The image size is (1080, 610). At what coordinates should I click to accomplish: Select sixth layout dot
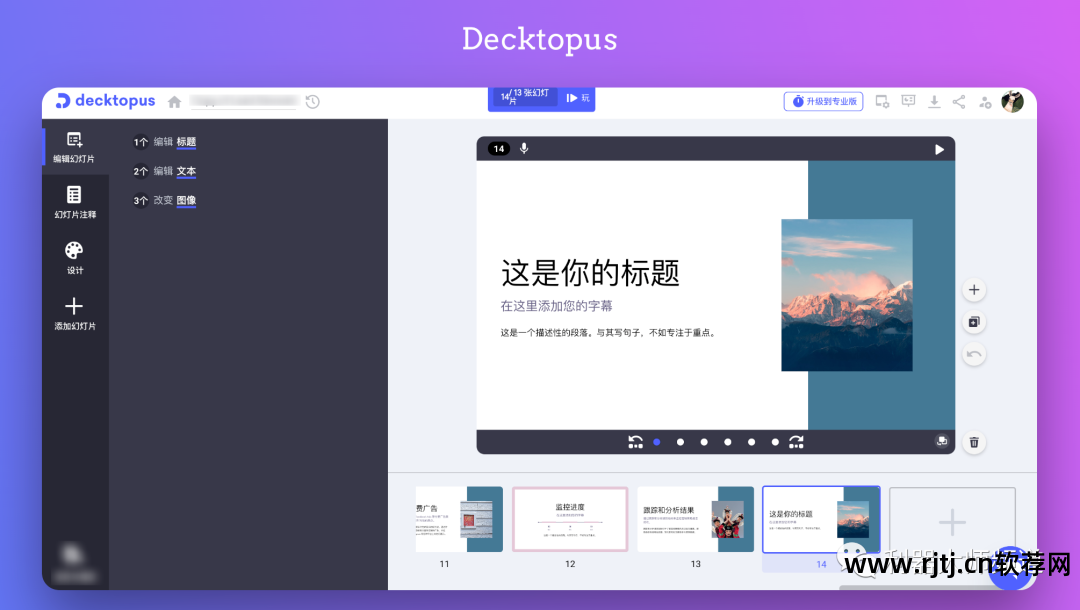[x=775, y=443]
